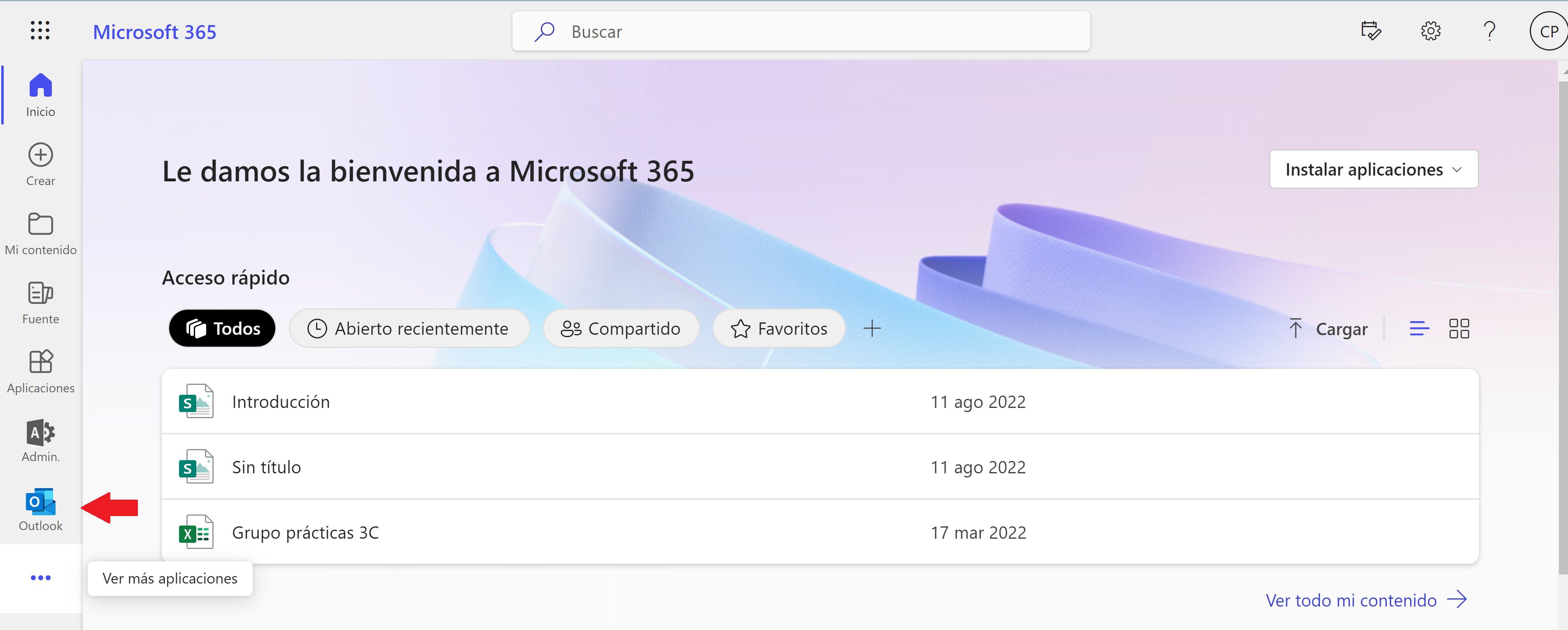Click Sway icon beside Introducción

[x=196, y=401]
